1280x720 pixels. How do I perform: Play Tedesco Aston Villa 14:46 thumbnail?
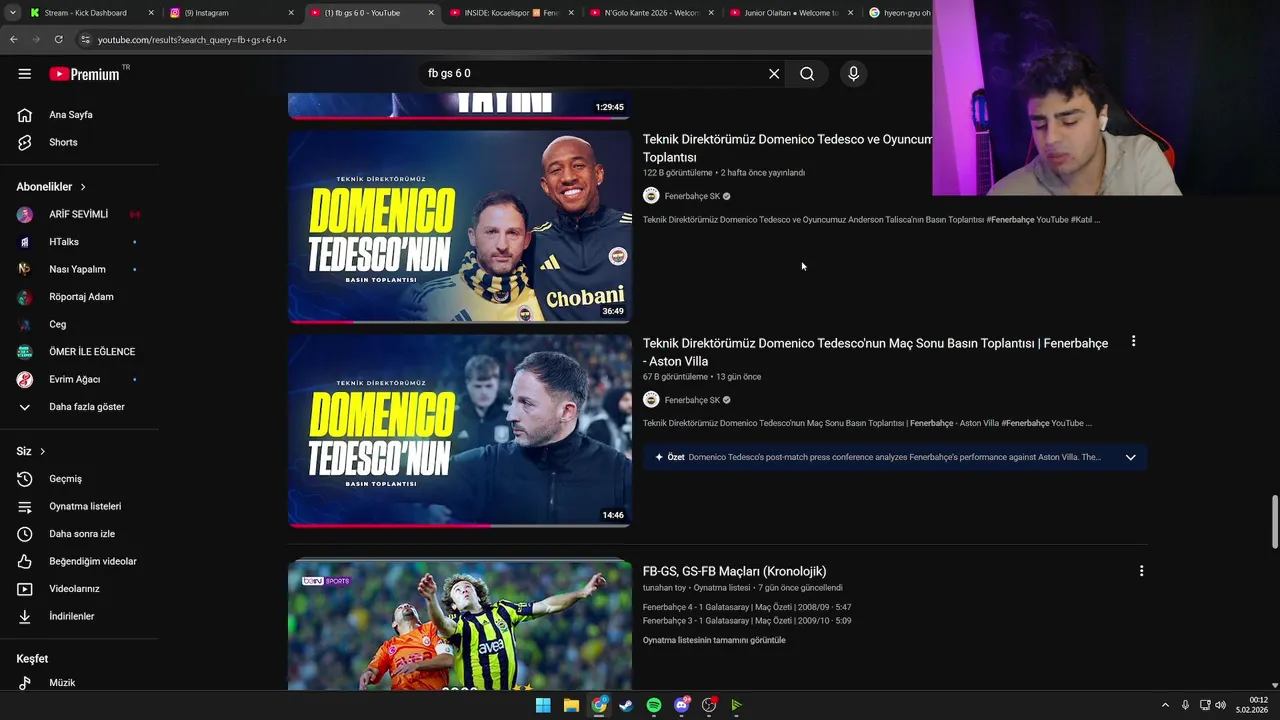coord(460,430)
